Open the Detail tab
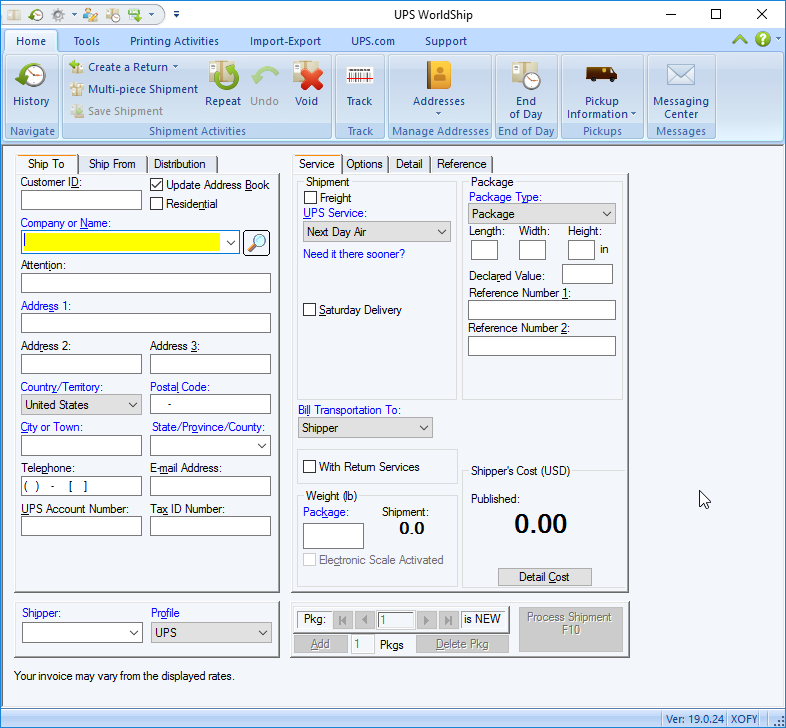 point(409,164)
